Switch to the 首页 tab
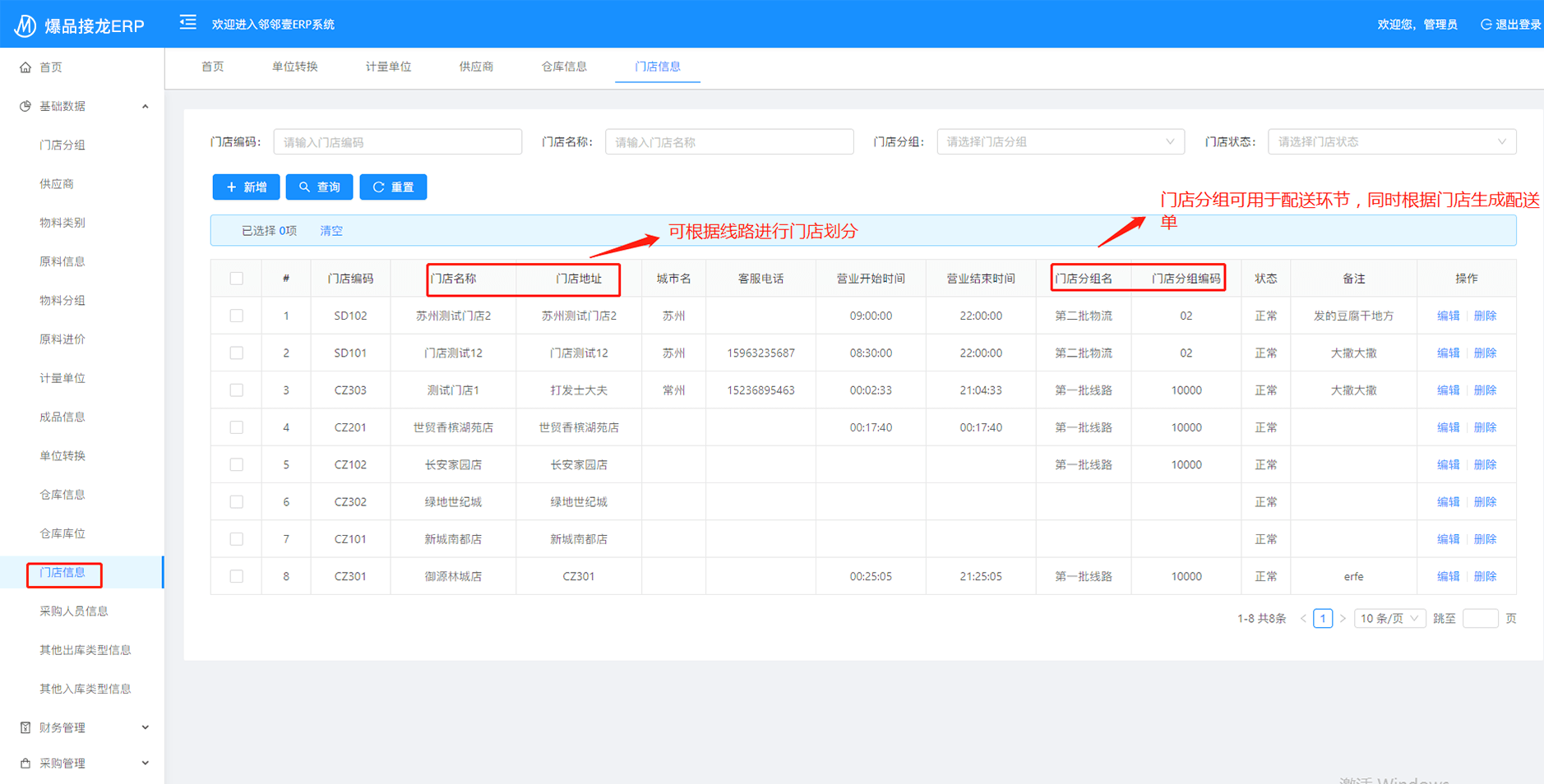The image size is (1544, 784). point(213,67)
